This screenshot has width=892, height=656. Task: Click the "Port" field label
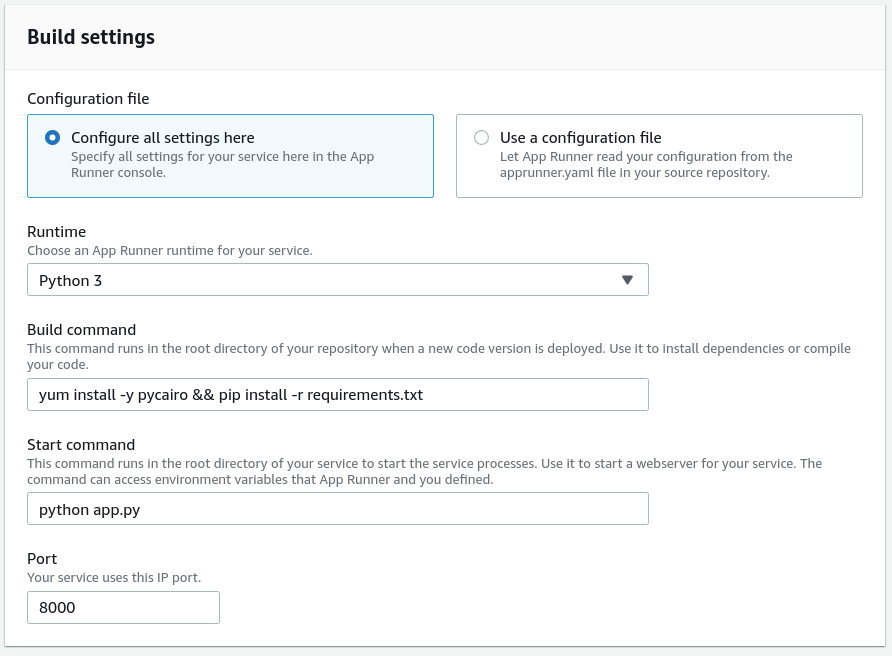42,560
